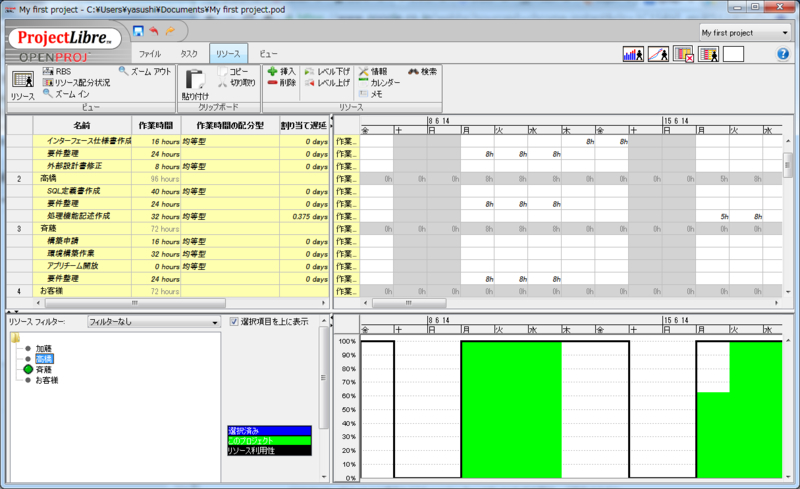Select 高橋 in the resource tree

point(44,359)
